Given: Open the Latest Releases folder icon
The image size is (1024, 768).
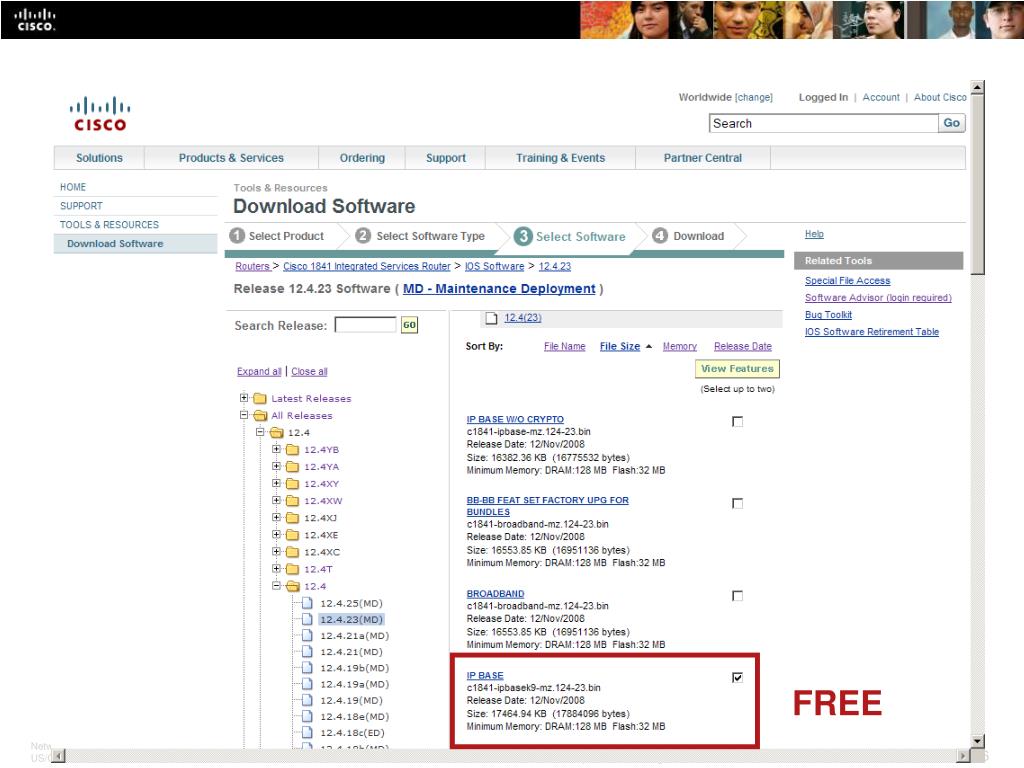Looking at the screenshot, I should [x=260, y=398].
